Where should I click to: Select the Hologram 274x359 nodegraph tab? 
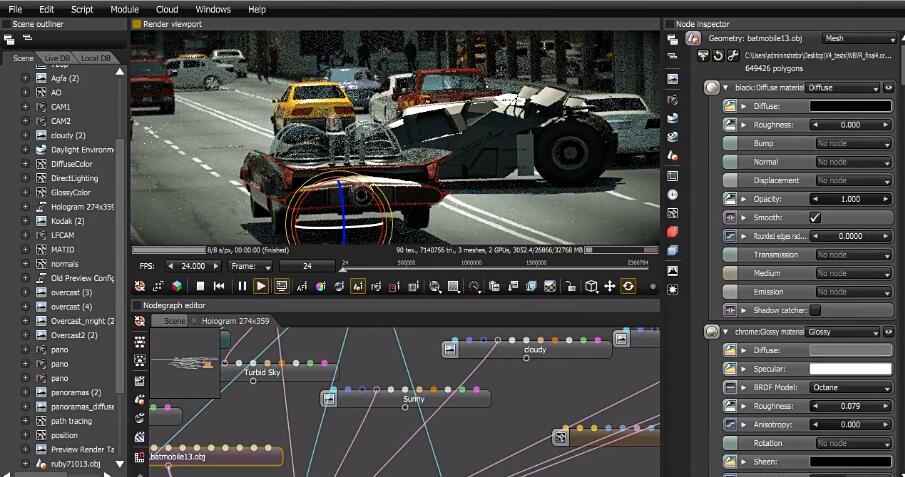pyautogui.click(x=235, y=321)
